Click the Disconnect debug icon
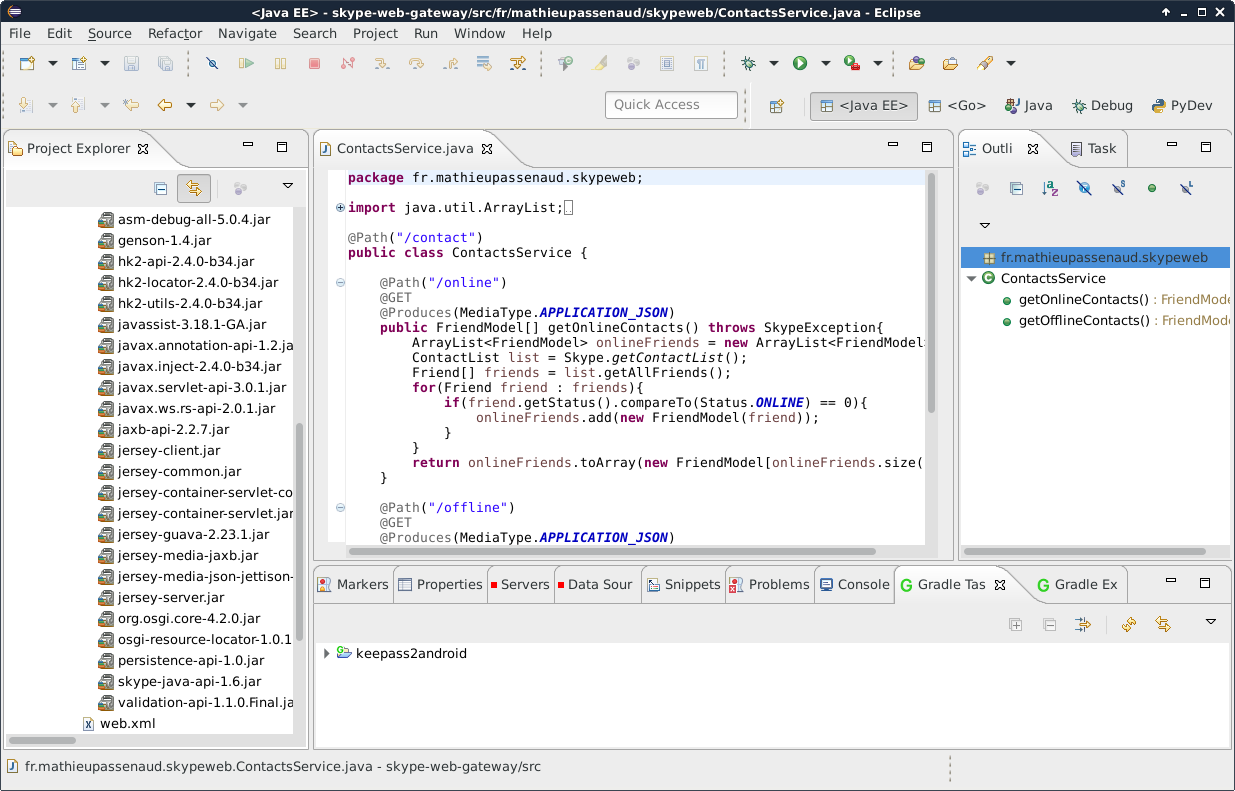Viewport: 1235px width, 791px height. 348,63
